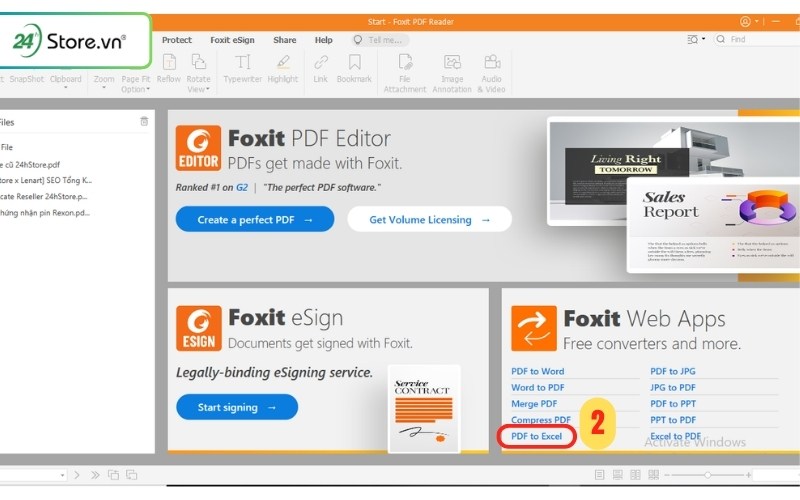The image size is (800, 500).
Task: Select the Reflow tool
Action: pyautogui.click(x=169, y=69)
